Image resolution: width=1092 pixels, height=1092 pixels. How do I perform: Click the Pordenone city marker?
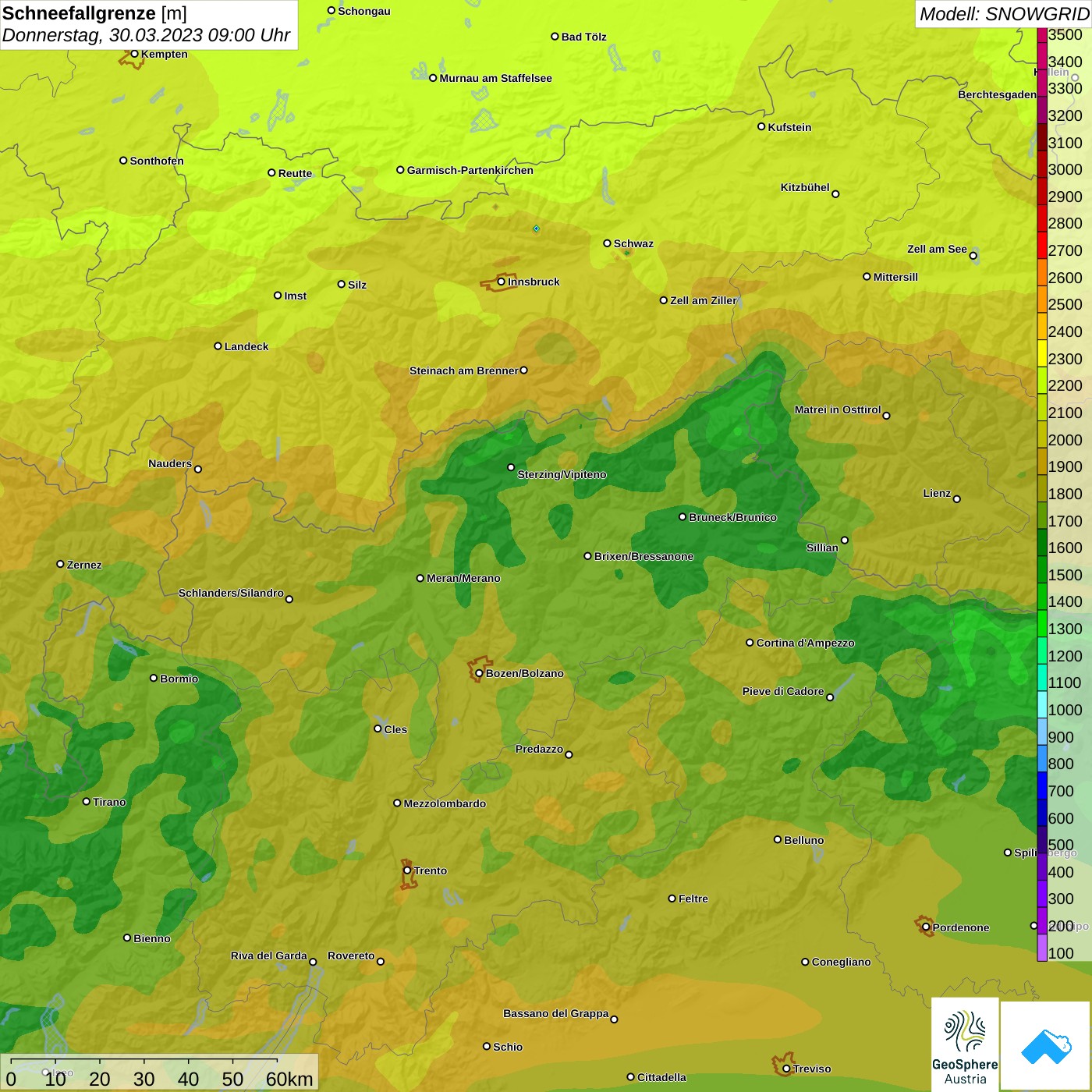tap(926, 927)
